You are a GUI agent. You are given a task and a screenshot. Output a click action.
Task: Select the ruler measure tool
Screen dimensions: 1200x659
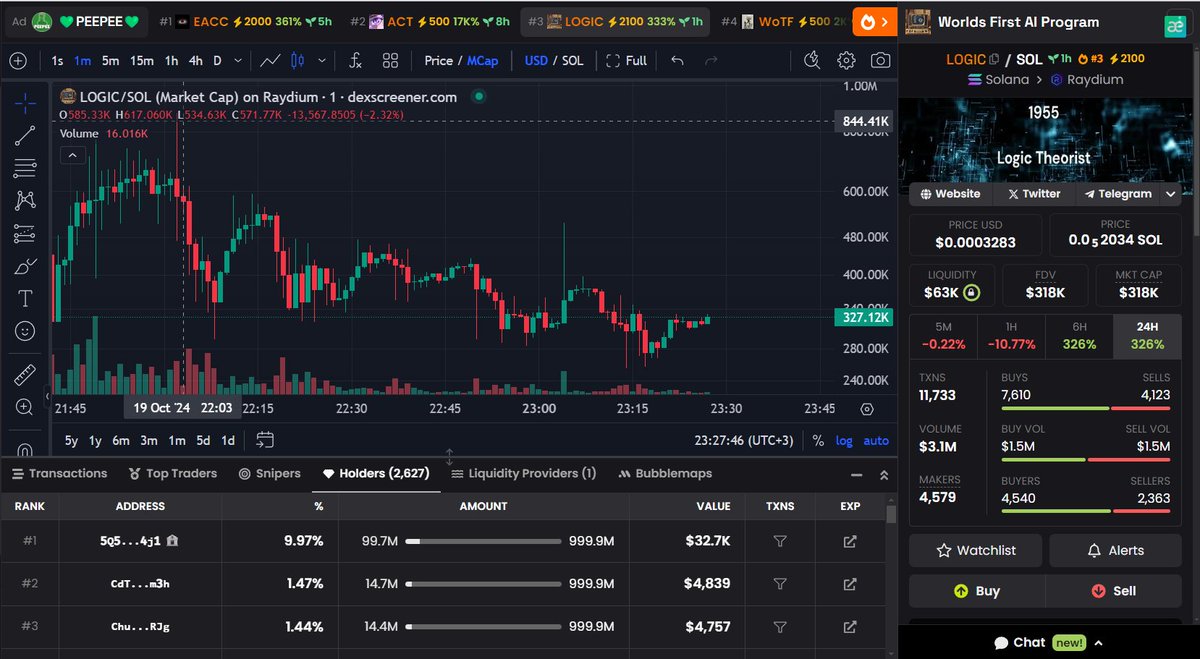[25, 375]
